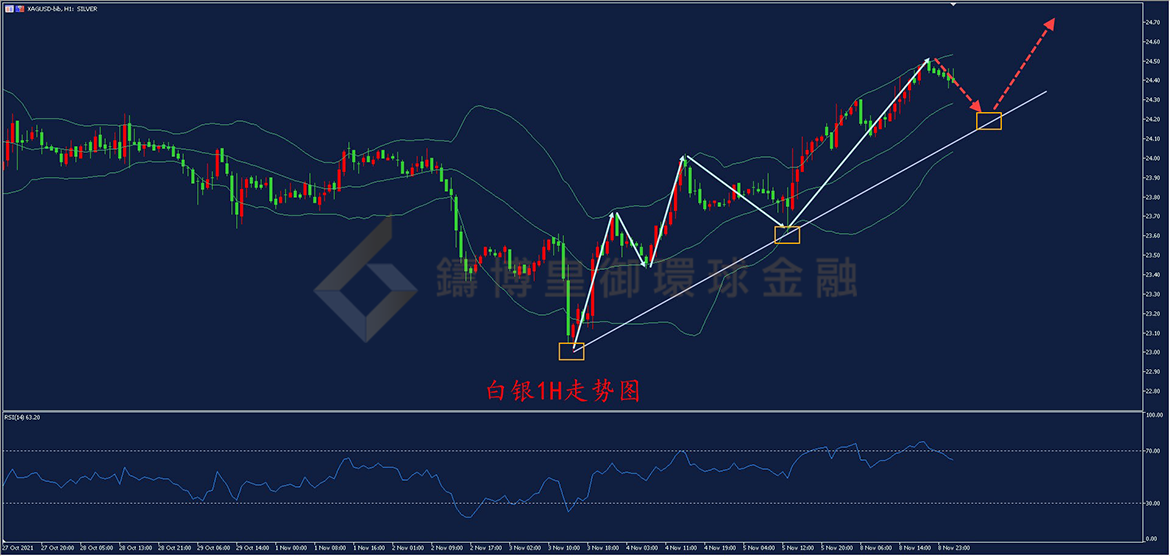Screen dimensions: 1170x556
Task: Select the orange rectangle at the projected pullback
Action: [988, 121]
